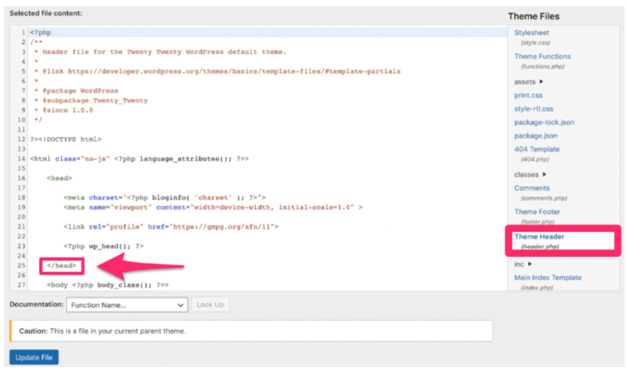
Task: Open print.css file
Action: coord(528,95)
